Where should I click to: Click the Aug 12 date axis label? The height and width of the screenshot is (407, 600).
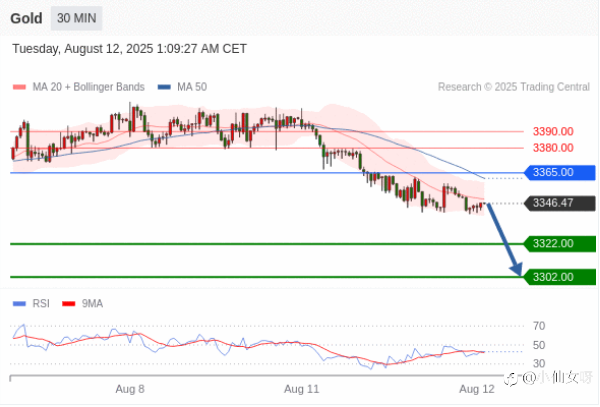(x=477, y=389)
